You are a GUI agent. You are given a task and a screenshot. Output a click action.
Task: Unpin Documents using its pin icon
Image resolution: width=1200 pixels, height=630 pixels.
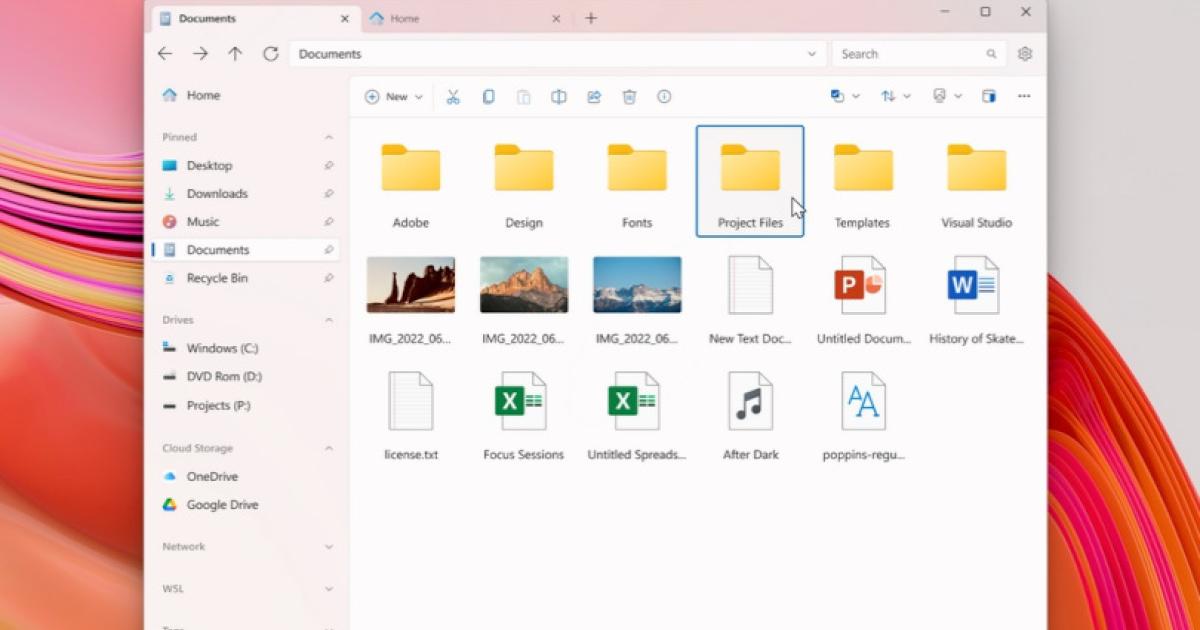[329, 250]
